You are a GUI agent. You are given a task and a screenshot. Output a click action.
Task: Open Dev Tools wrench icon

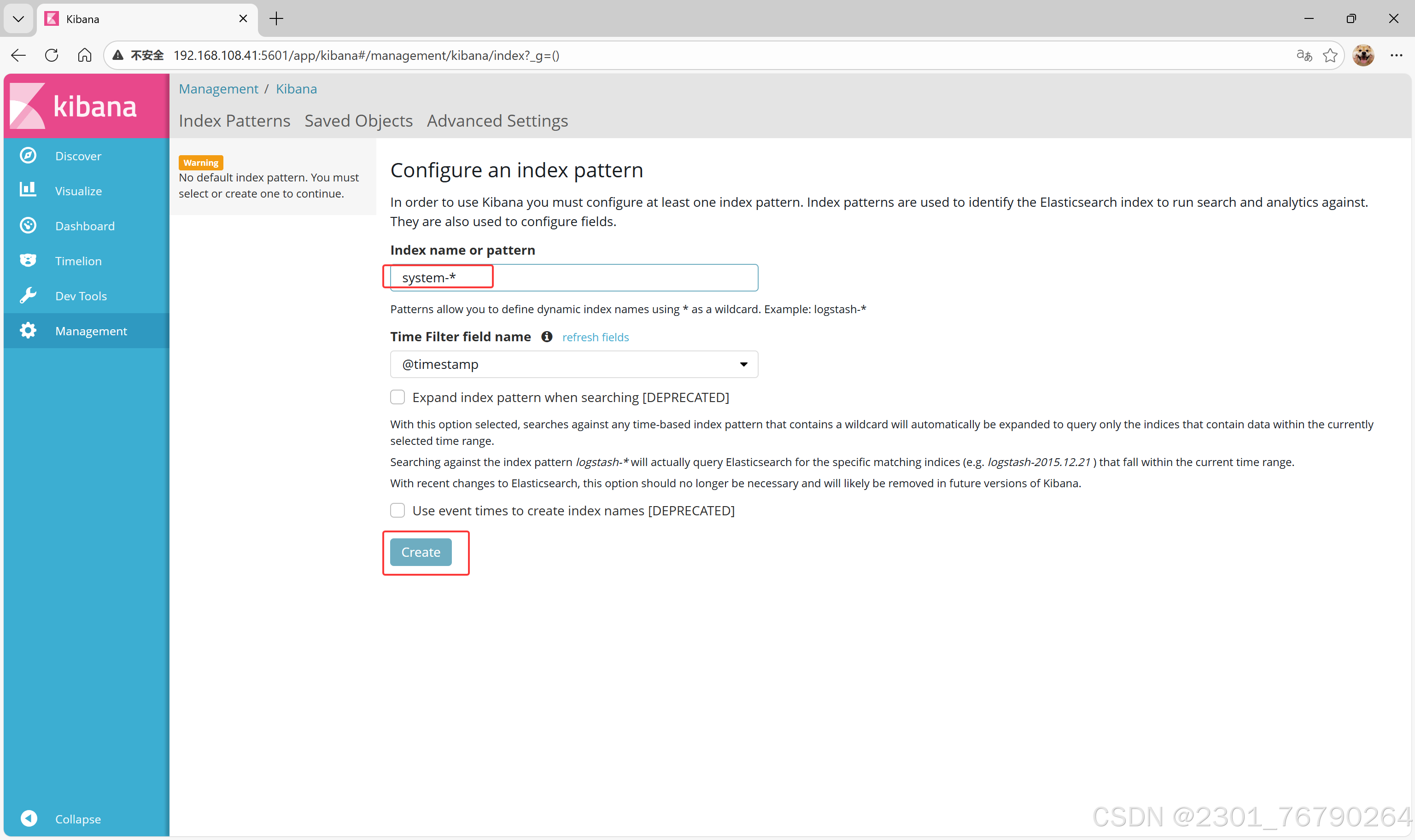pyautogui.click(x=28, y=296)
